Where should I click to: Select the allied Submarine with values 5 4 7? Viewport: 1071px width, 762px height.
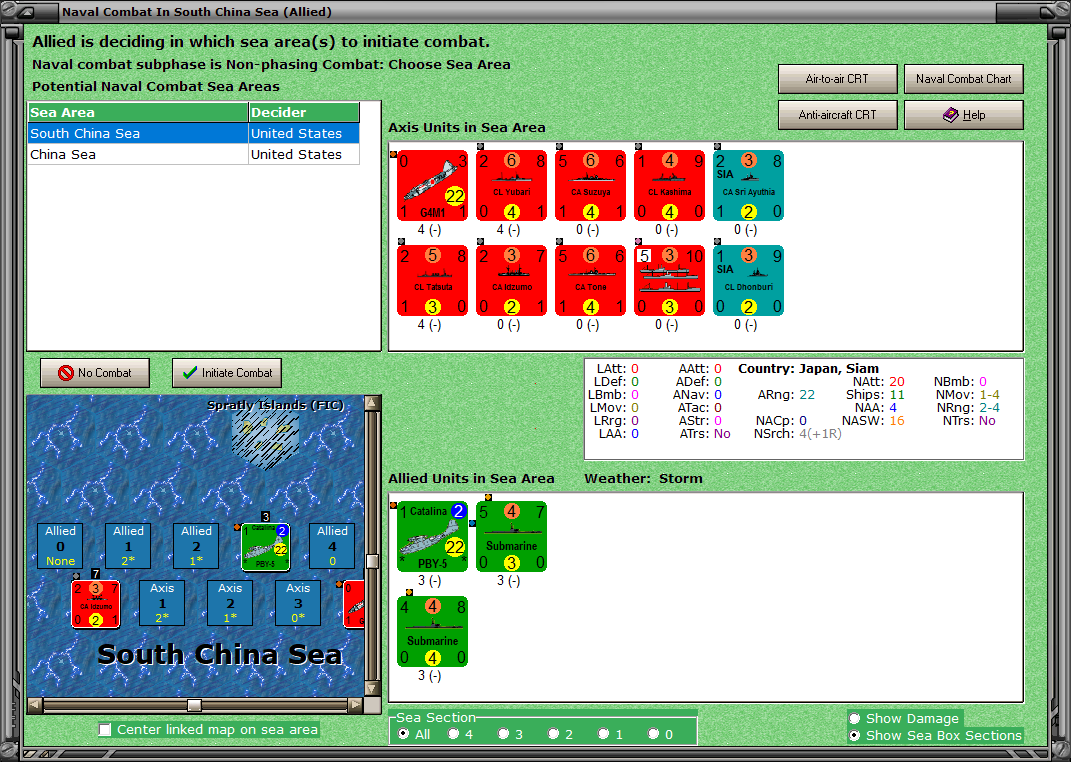coord(512,537)
